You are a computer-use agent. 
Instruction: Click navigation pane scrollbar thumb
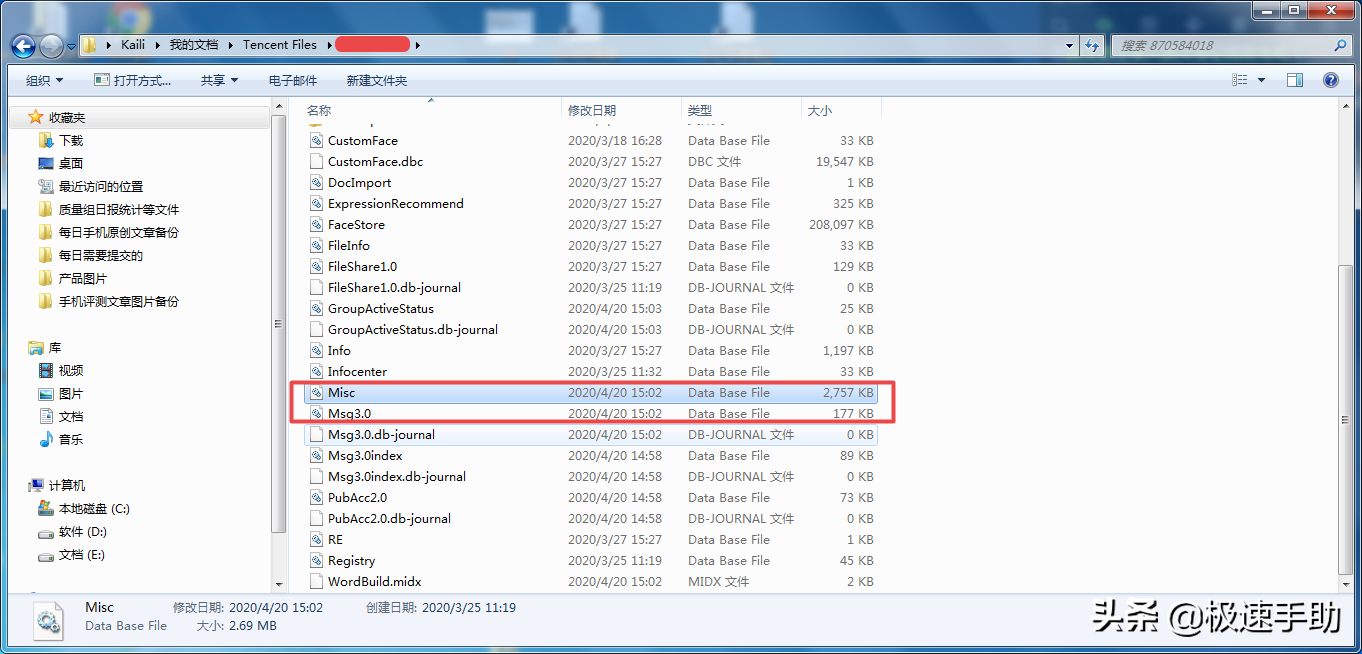(x=279, y=323)
